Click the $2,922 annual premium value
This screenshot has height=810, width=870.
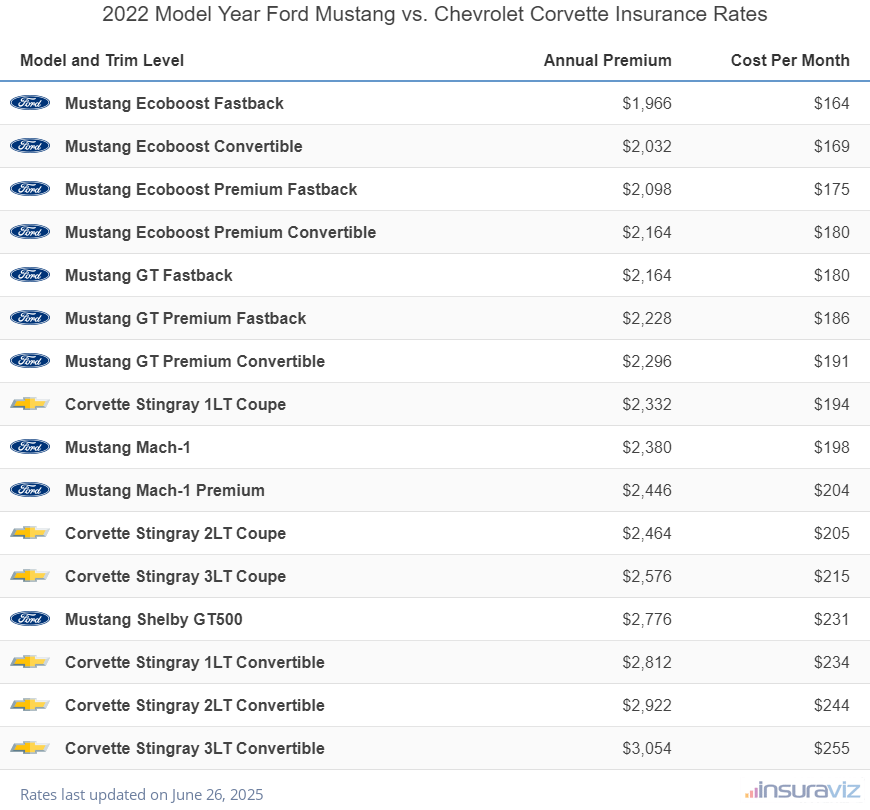(x=647, y=705)
